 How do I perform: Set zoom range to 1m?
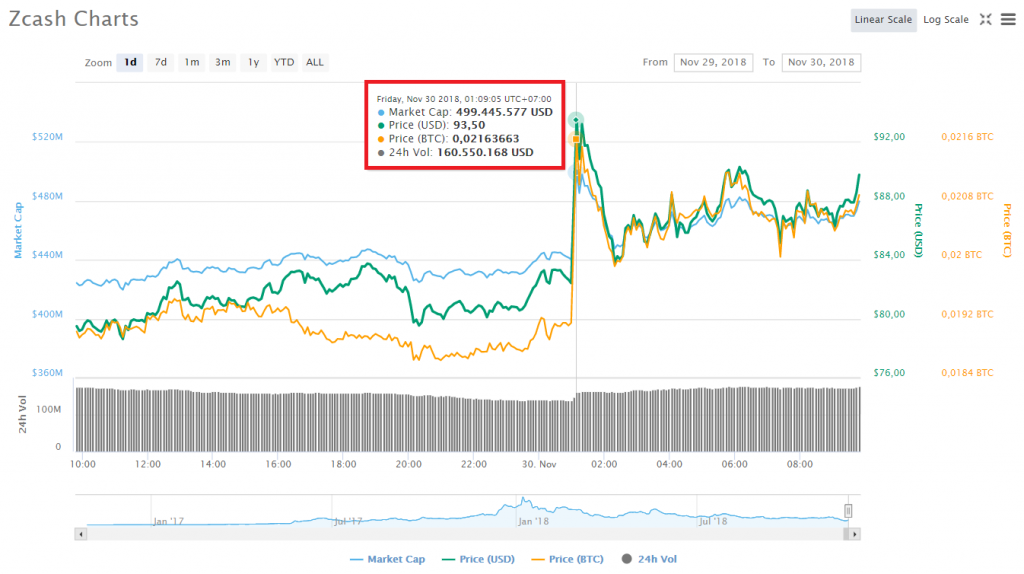[191, 62]
